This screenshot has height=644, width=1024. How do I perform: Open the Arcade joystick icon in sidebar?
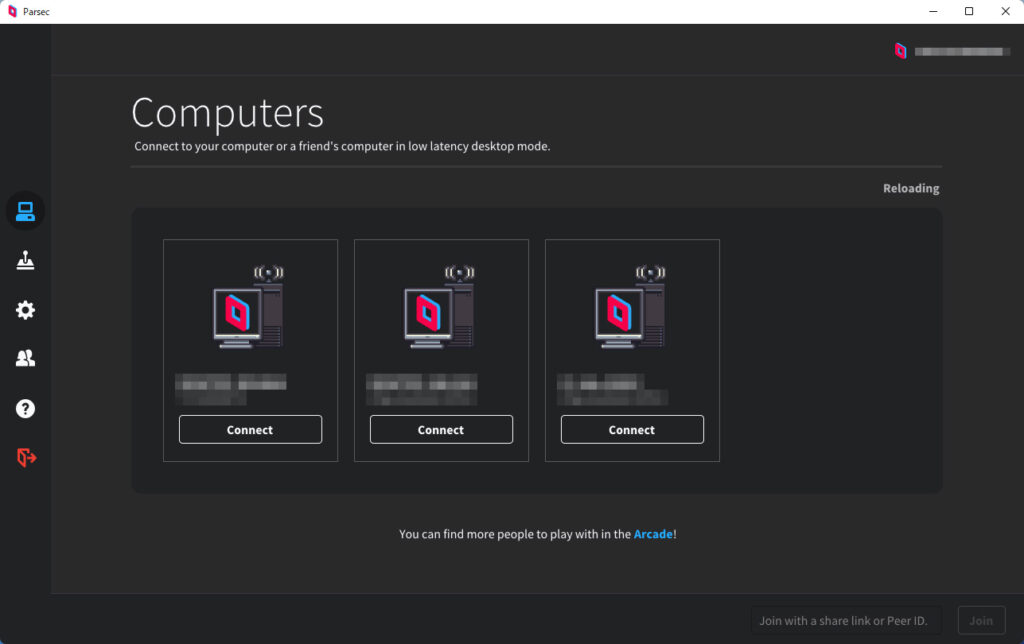click(x=26, y=261)
